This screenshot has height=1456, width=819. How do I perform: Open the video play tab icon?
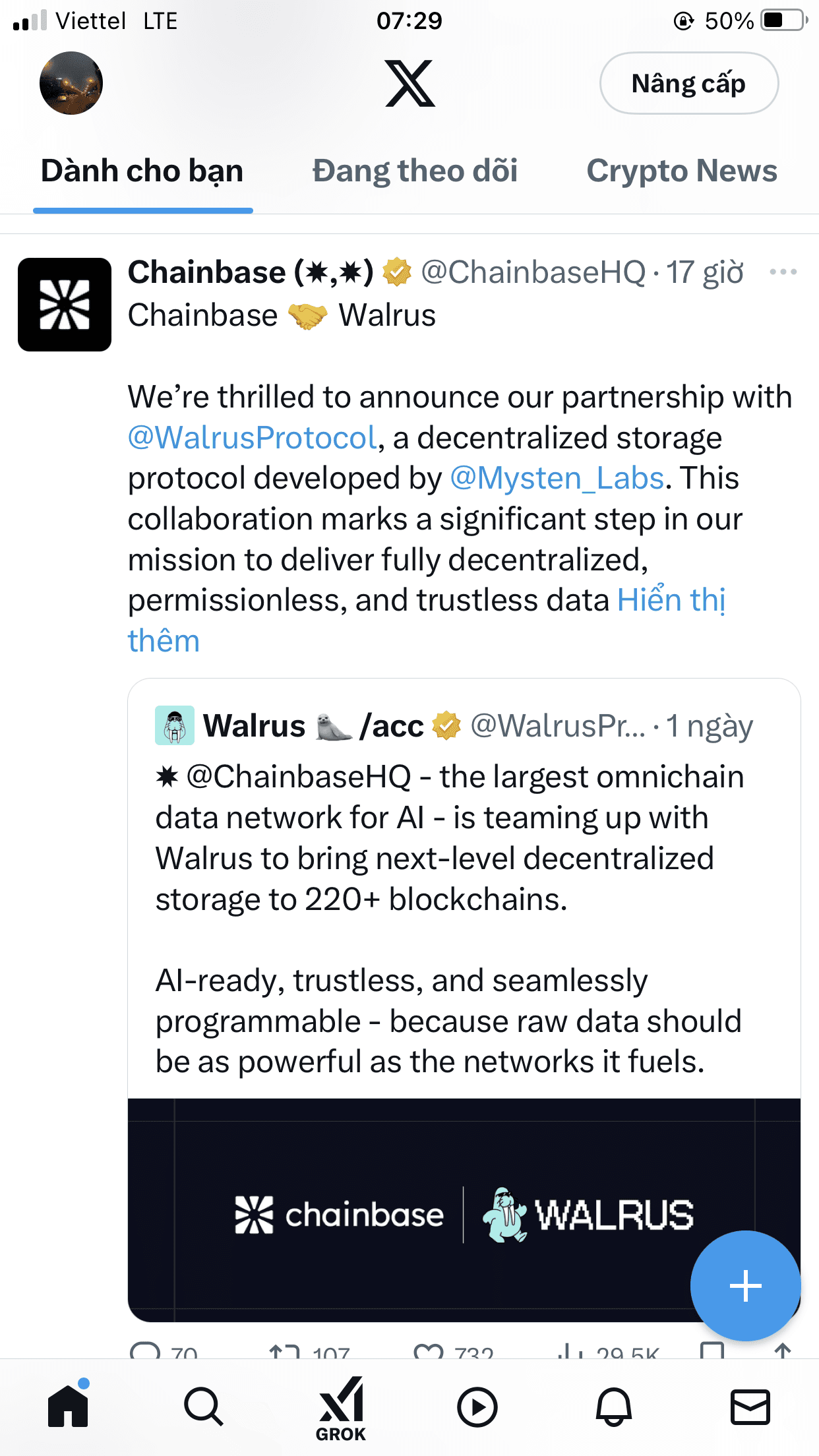click(x=477, y=1407)
